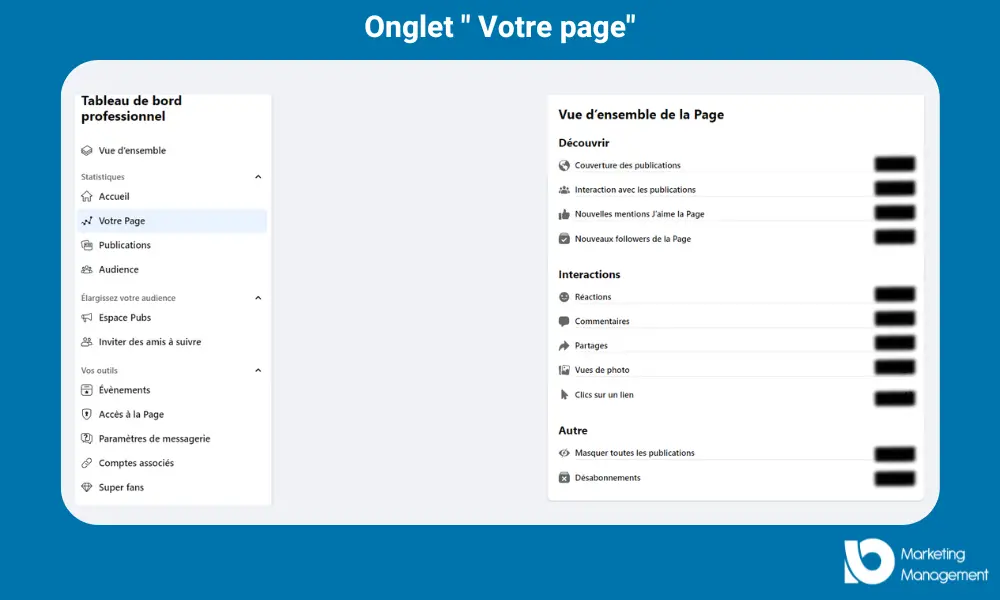Click the group icon for Interaction avec les publications
The image size is (1000, 600).
point(564,189)
